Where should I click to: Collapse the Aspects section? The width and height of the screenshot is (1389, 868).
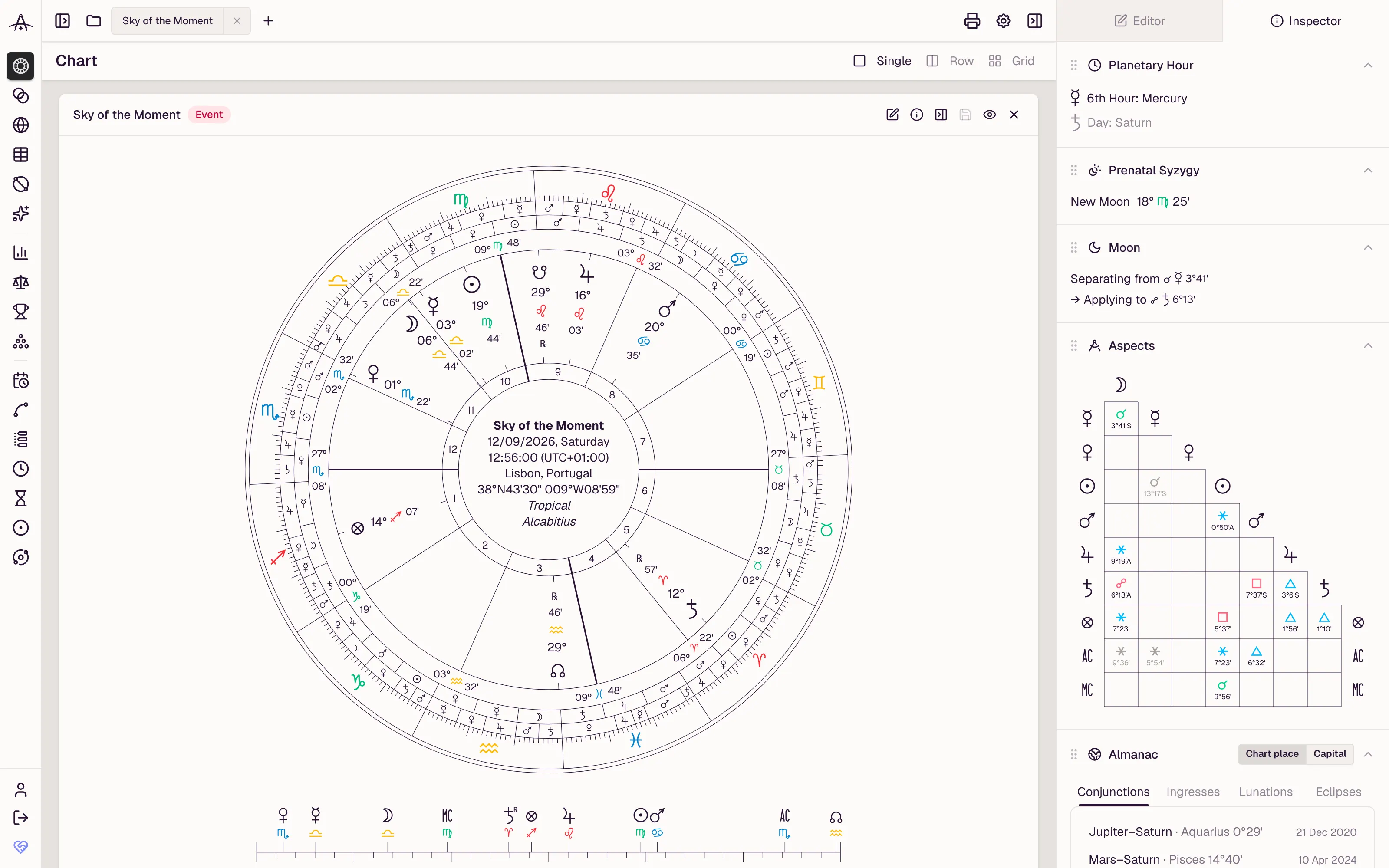[x=1368, y=345]
